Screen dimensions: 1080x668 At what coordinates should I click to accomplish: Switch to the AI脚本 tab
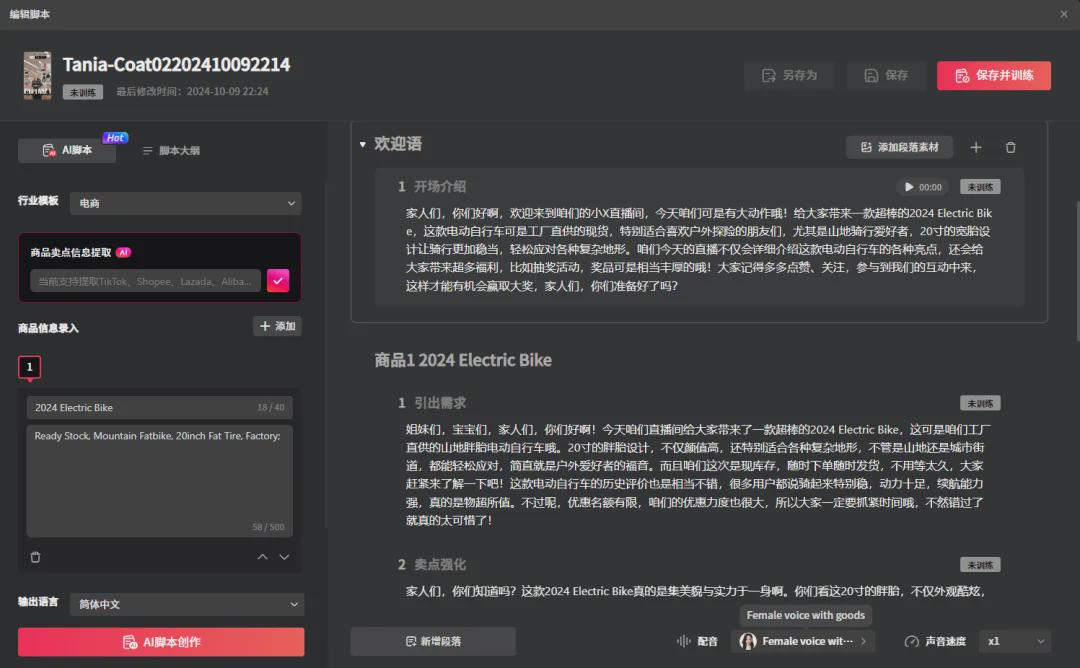point(67,151)
